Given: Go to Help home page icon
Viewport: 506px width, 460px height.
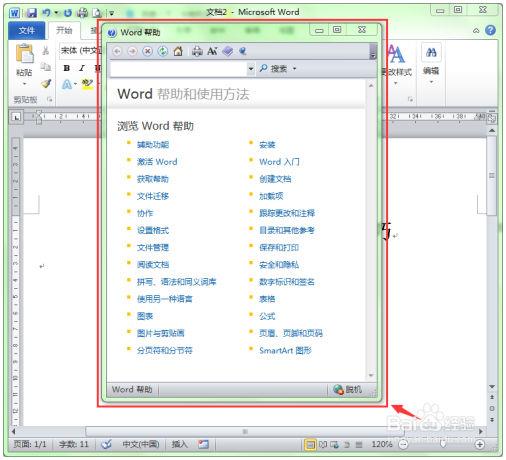Looking at the screenshot, I should 178,51.
